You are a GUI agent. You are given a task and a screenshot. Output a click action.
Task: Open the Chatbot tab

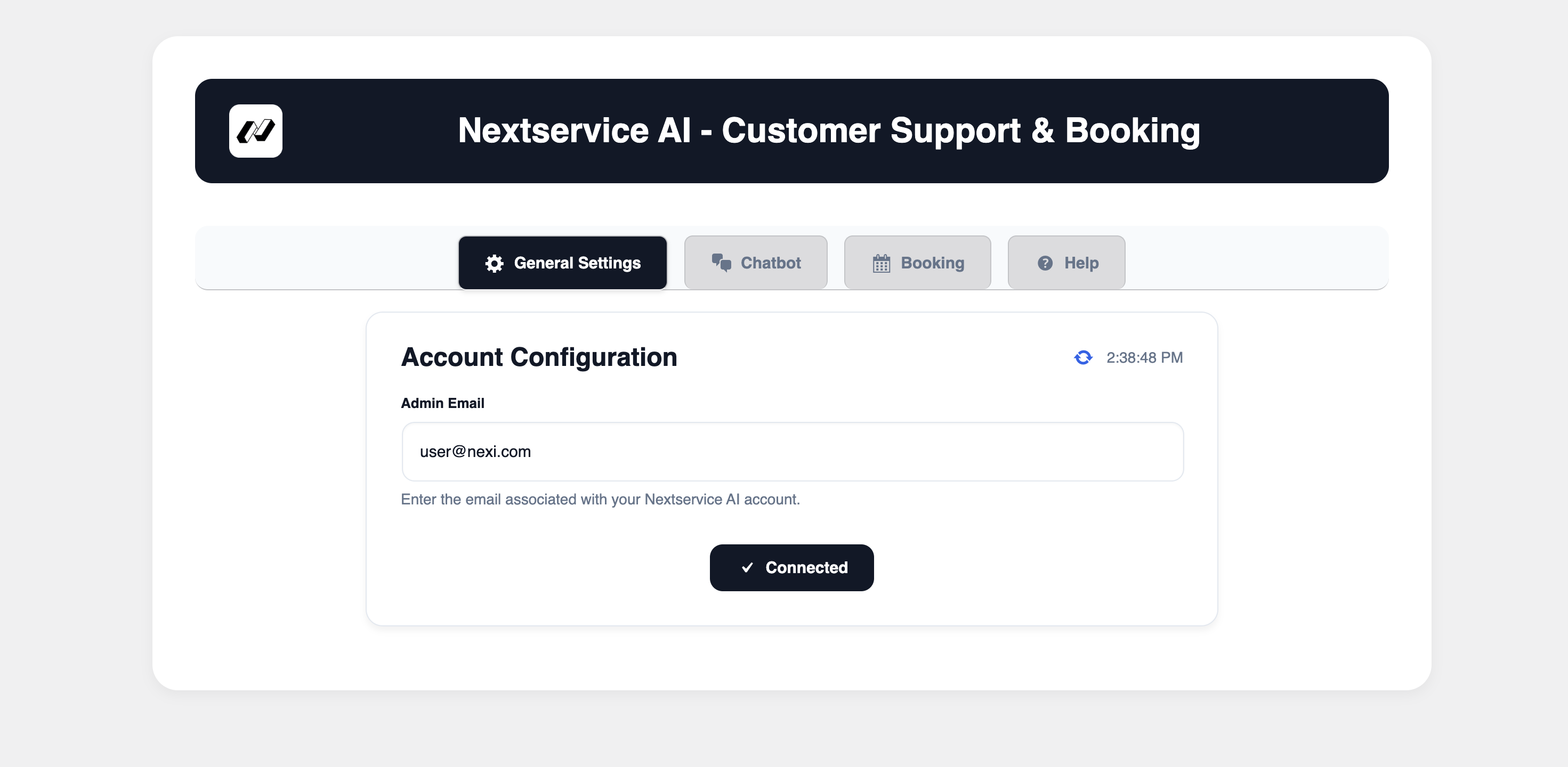(755, 263)
